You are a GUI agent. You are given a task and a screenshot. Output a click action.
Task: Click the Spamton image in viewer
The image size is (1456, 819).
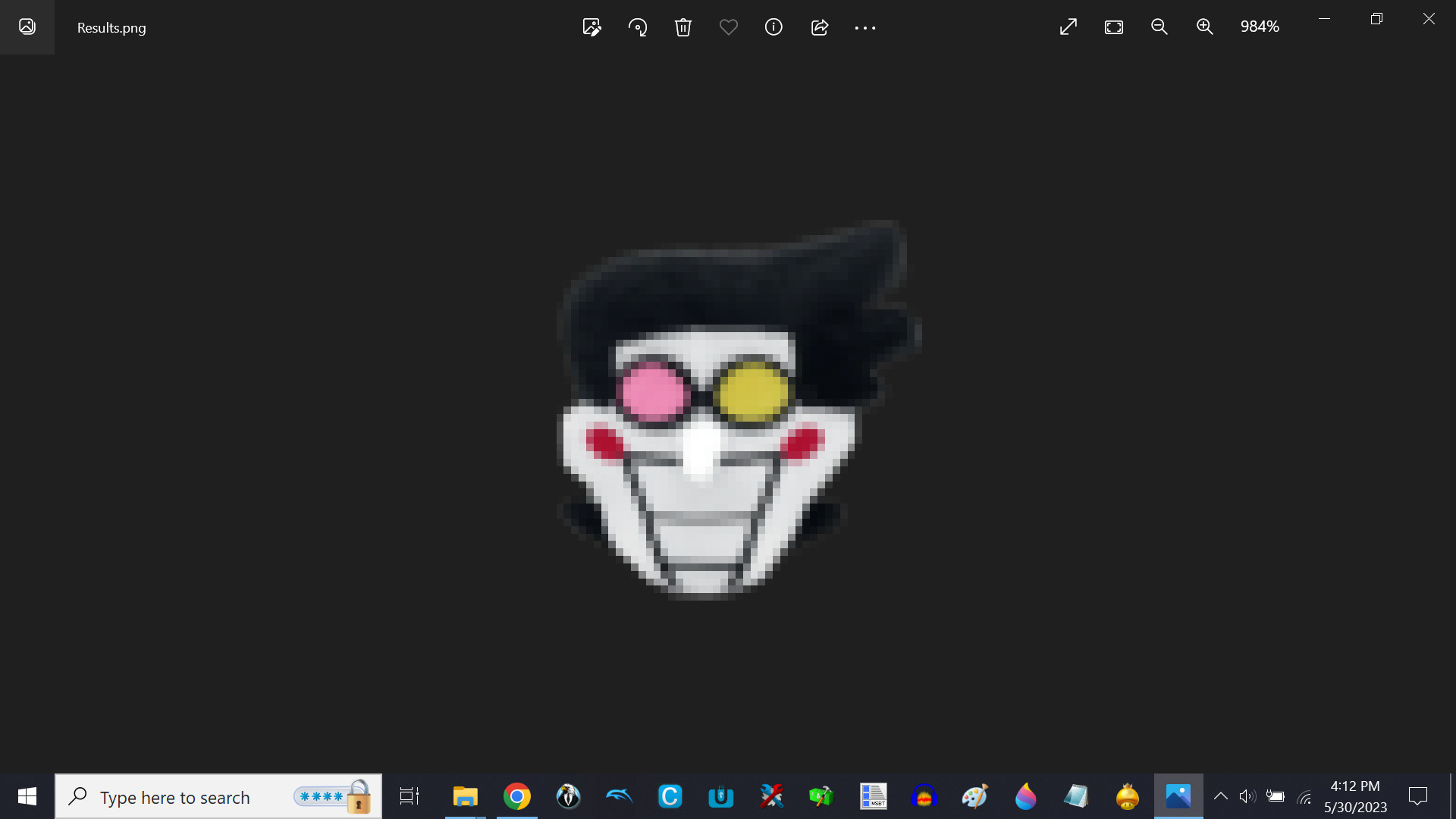[x=738, y=409]
